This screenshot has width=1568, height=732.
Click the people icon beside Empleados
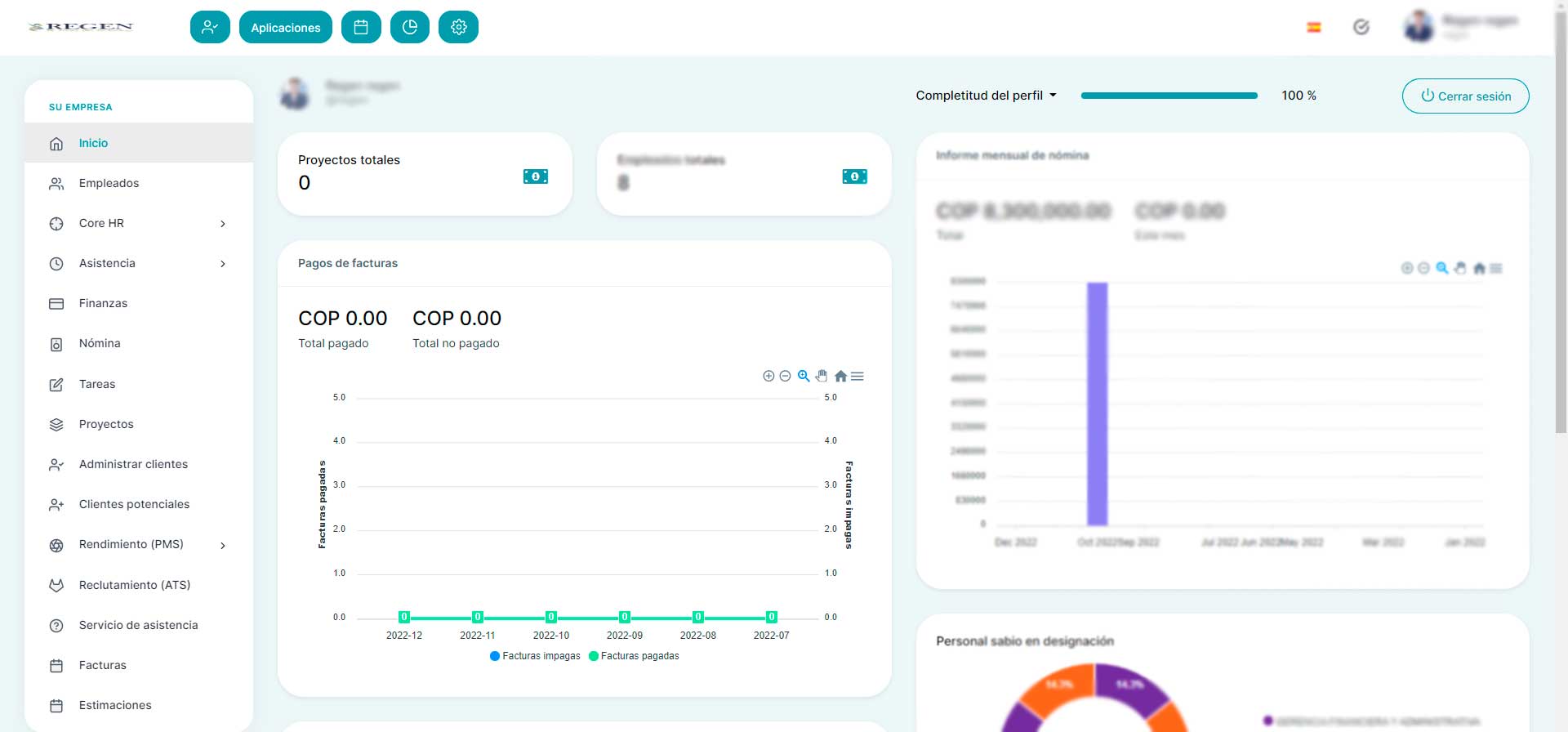[x=56, y=183]
